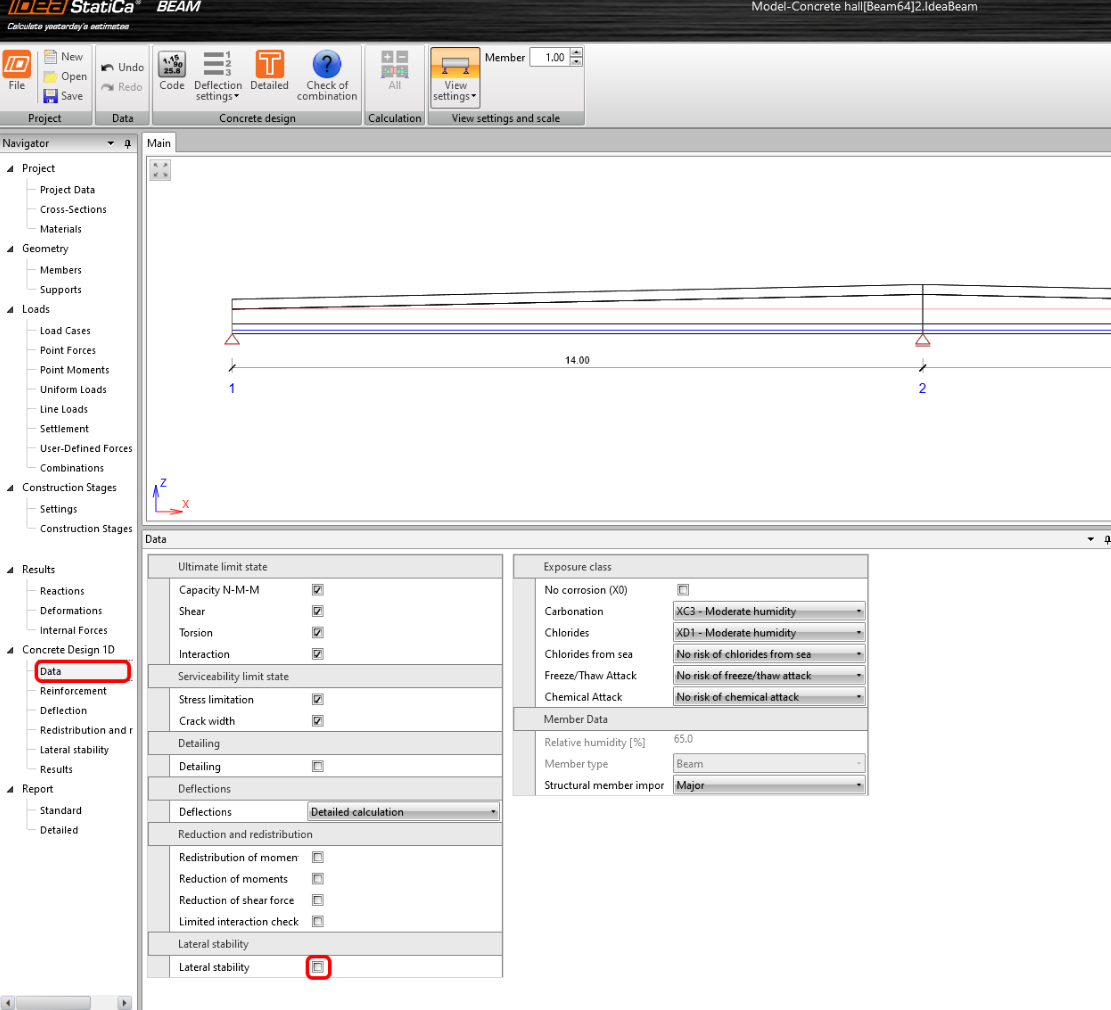Select Reinforcement in the Navigator
Viewport: 1111px width, 1010px height.
coord(73,691)
